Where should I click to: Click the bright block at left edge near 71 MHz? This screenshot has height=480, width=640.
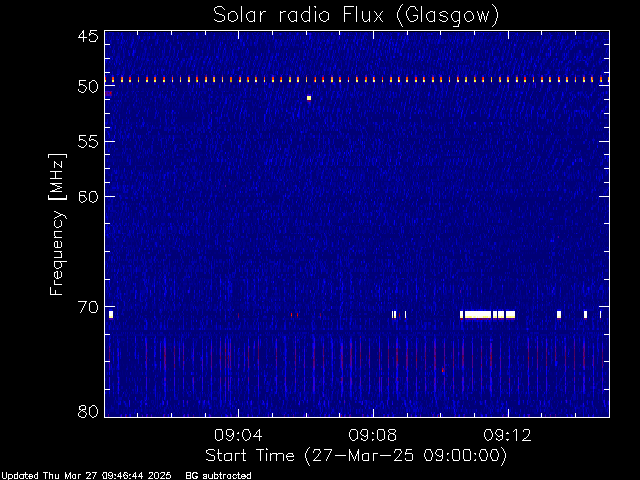(x=111, y=315)
